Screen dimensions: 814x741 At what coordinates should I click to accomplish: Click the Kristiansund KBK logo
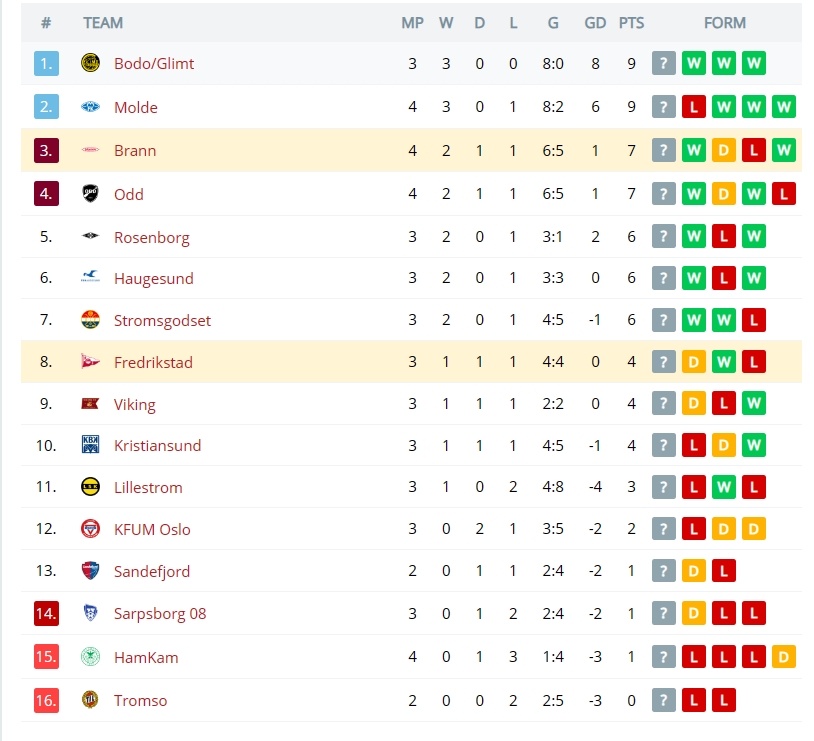coord(90,444)
